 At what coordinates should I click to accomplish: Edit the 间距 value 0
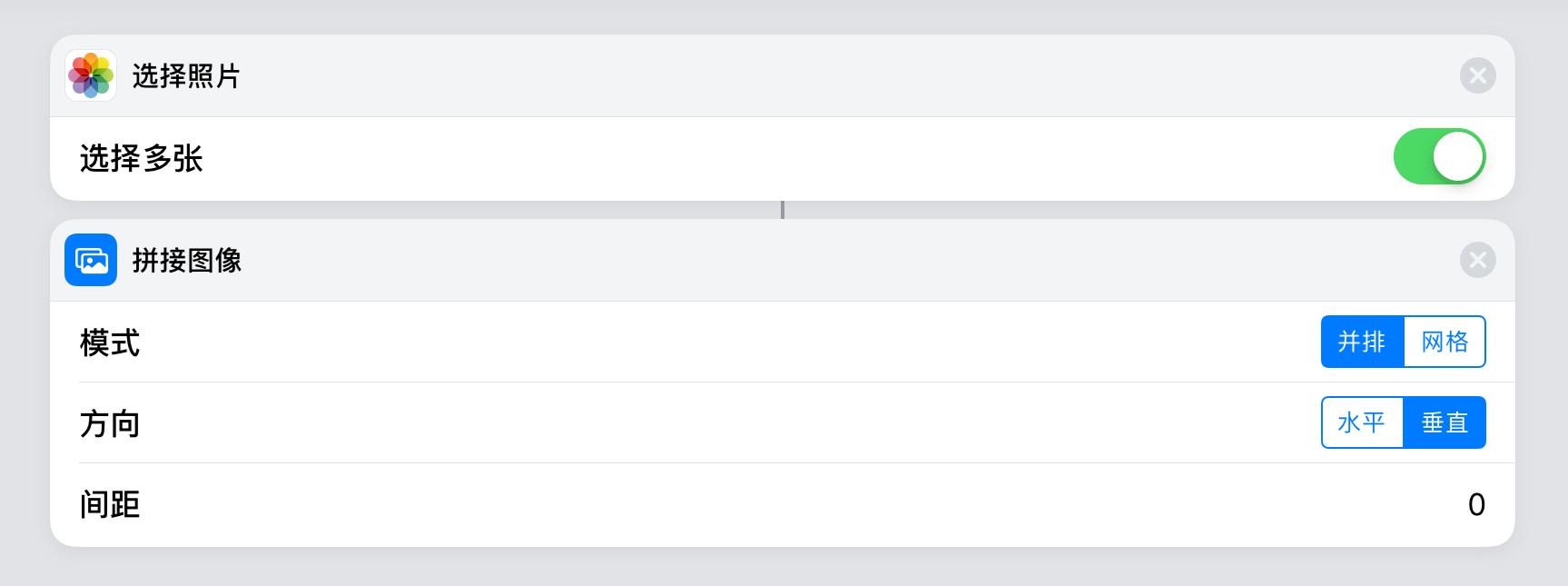1476,504
